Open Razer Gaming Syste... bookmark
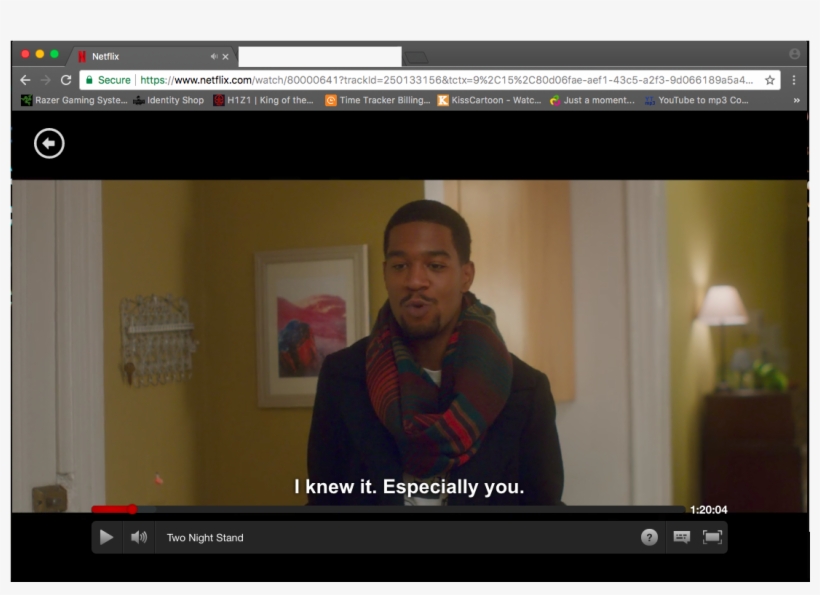 point(74,100)
